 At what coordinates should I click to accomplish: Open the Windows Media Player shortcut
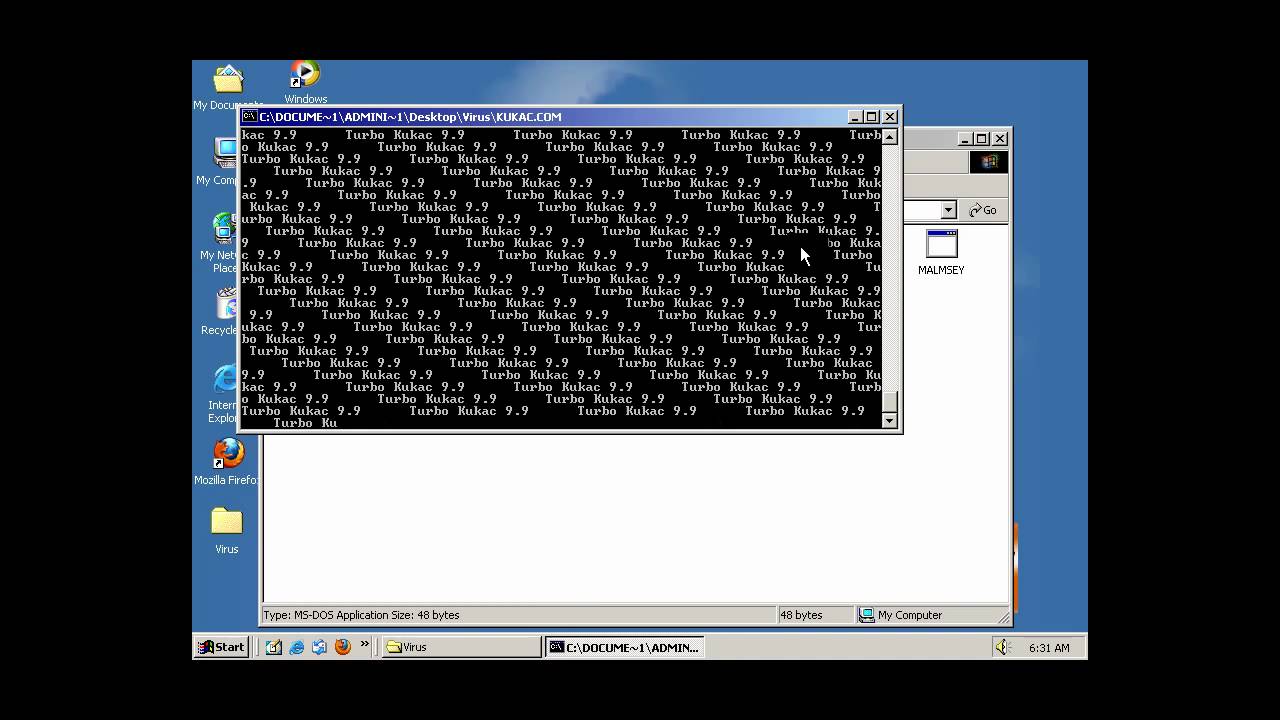[305, 80]
